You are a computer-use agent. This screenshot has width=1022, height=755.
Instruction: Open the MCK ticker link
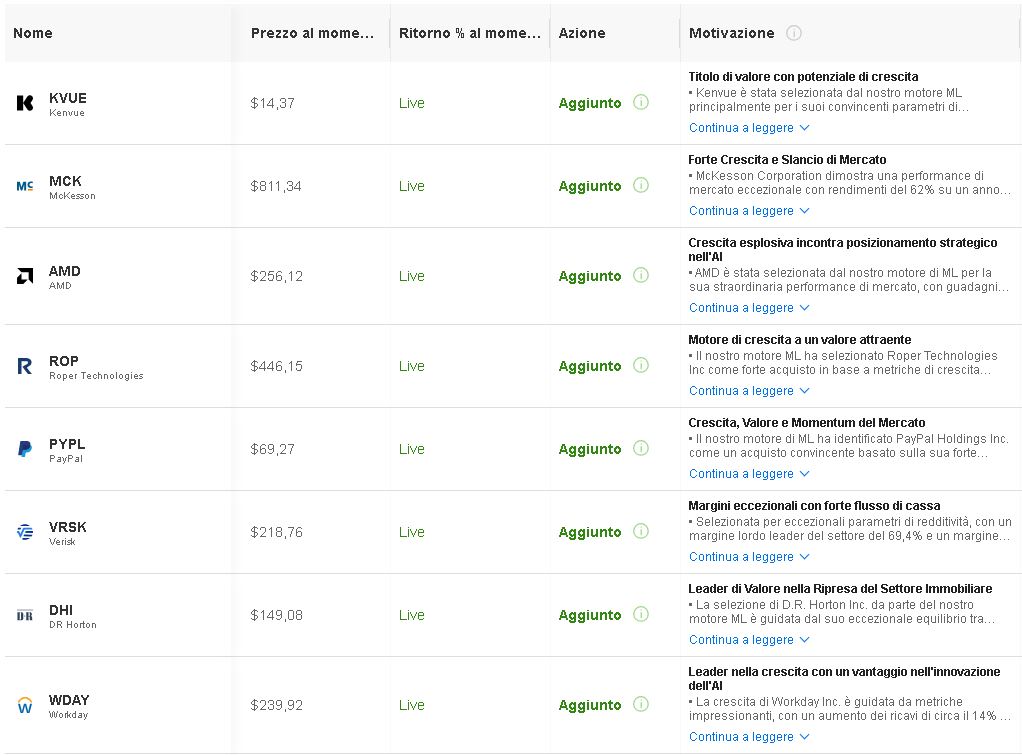65,181
